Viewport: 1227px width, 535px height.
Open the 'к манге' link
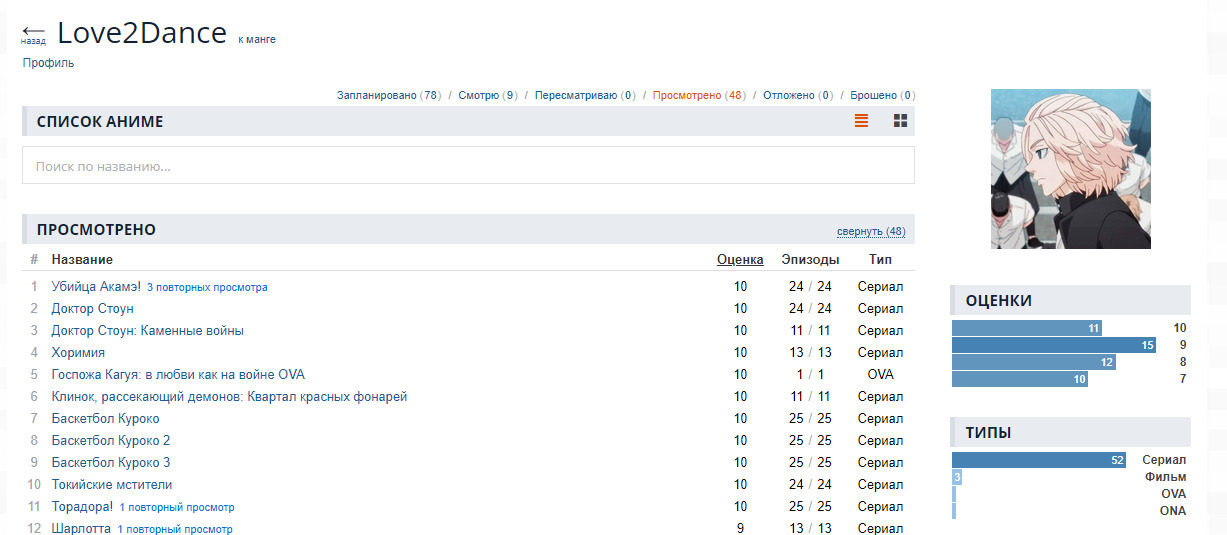[x=257, y=40]
